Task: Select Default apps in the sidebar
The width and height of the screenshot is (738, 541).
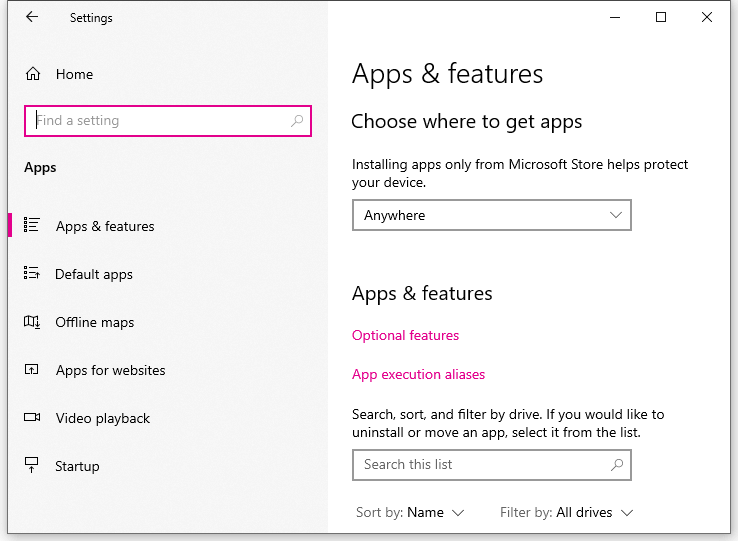Action: [x=94, y=274]
